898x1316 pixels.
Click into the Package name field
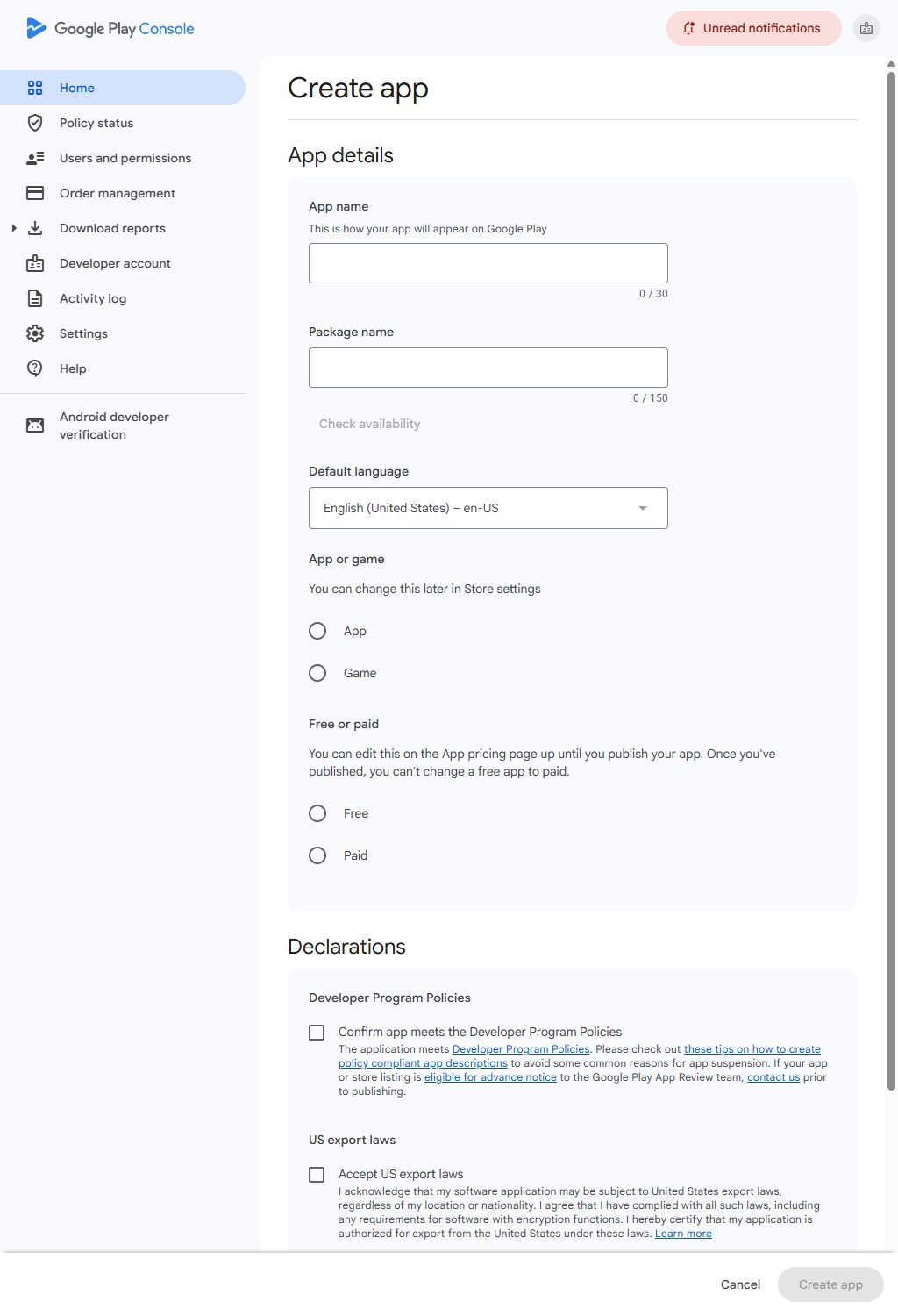pos(488,368)
